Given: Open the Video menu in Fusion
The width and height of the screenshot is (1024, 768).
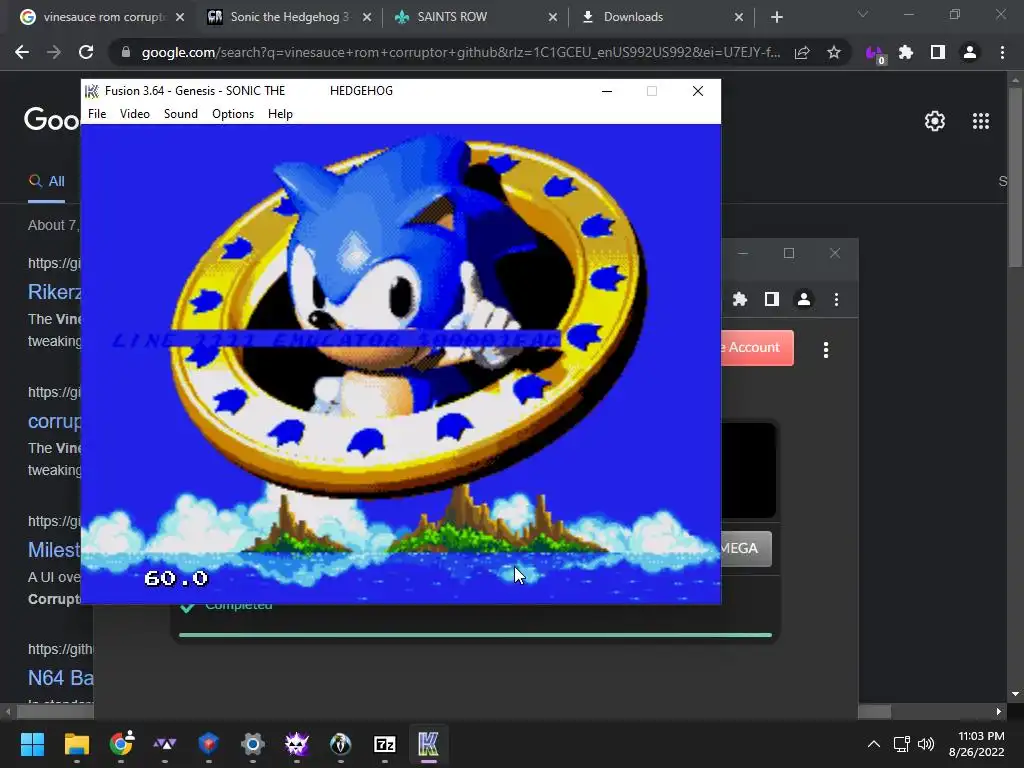Looking at the screenshot, I should coord(135,114).
